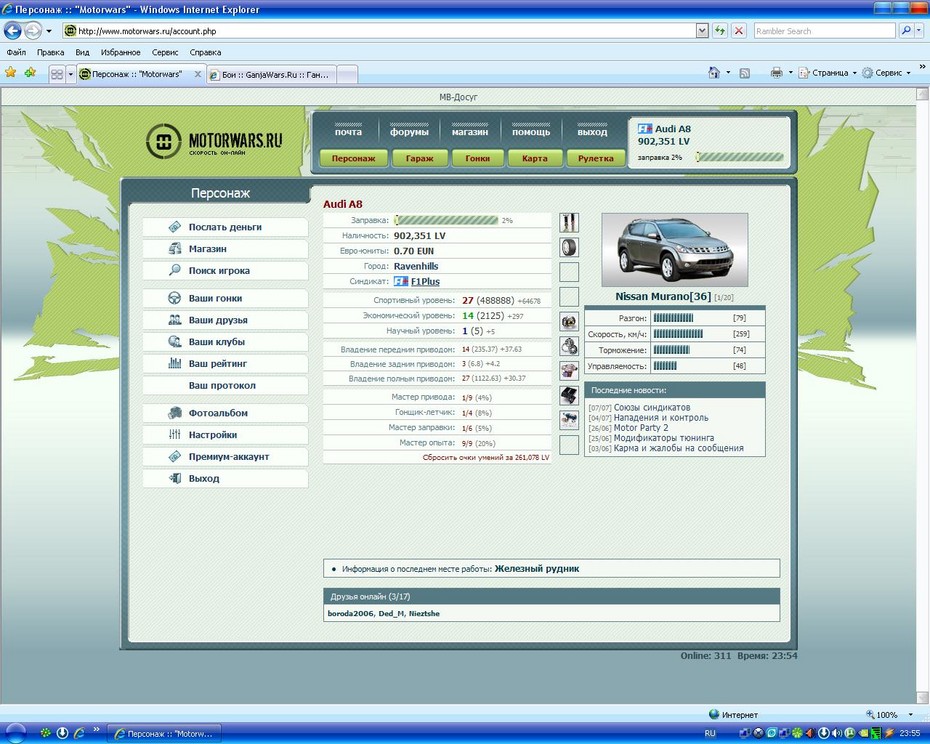Click the Print icon in command bar
930x744 pixels.
click(x=776, y=73)
